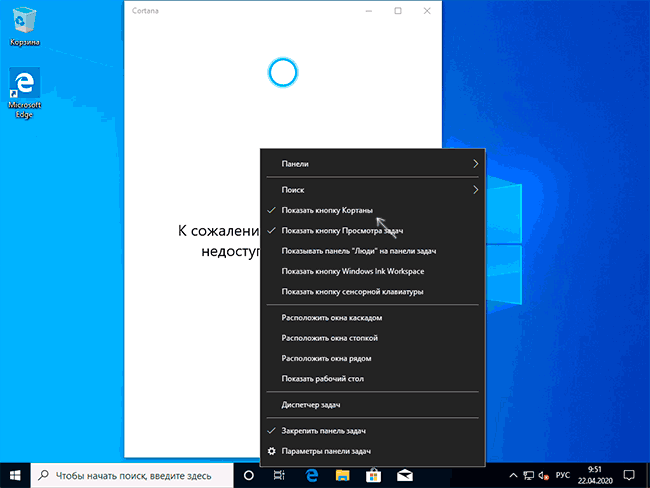The width and height of the screenshot is (650, 488).
Task: Minimize the Cortana window
Action: click(x=369, y=11)
